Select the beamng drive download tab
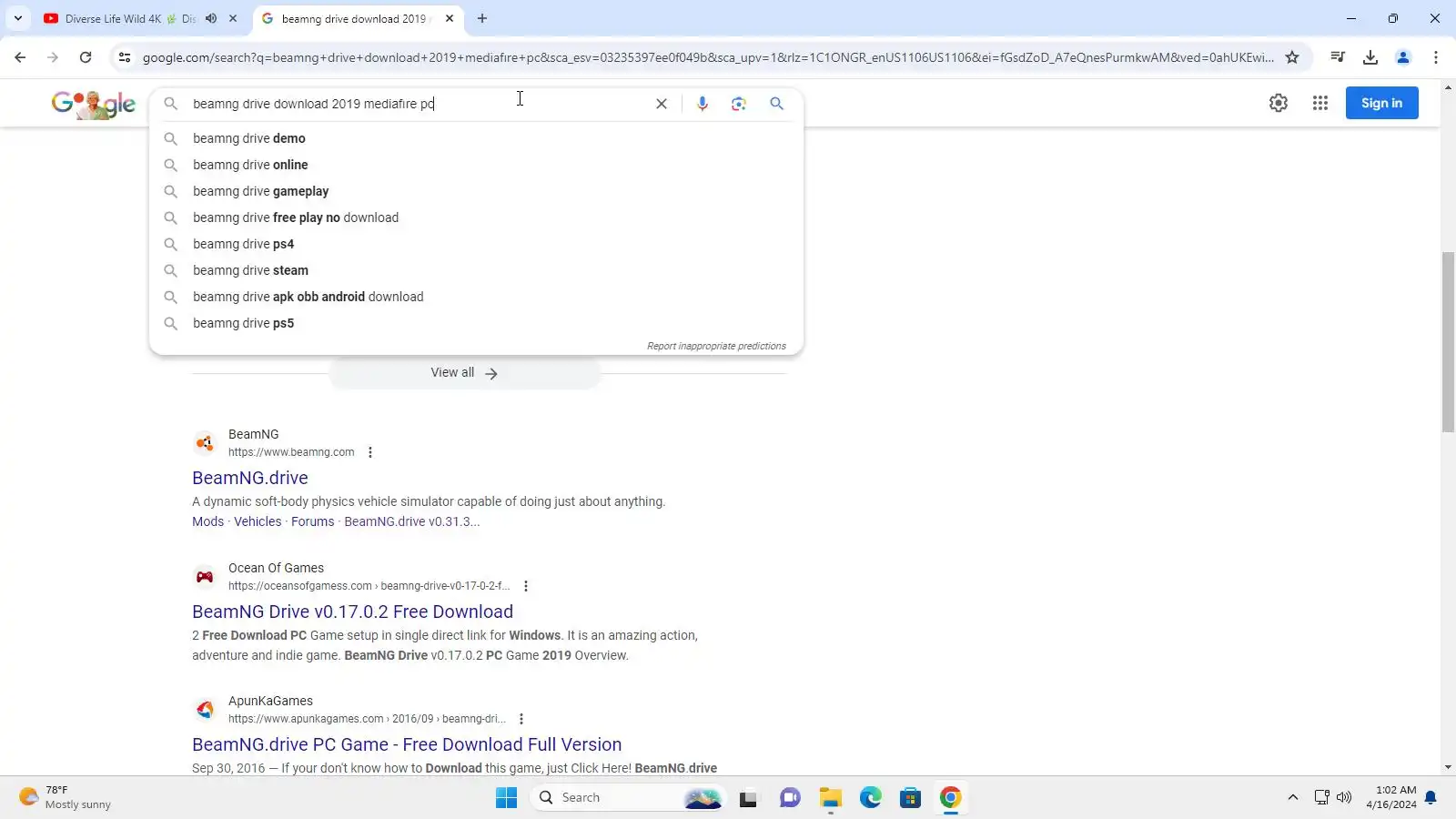The image size is (1456, 819). point(353,18)
